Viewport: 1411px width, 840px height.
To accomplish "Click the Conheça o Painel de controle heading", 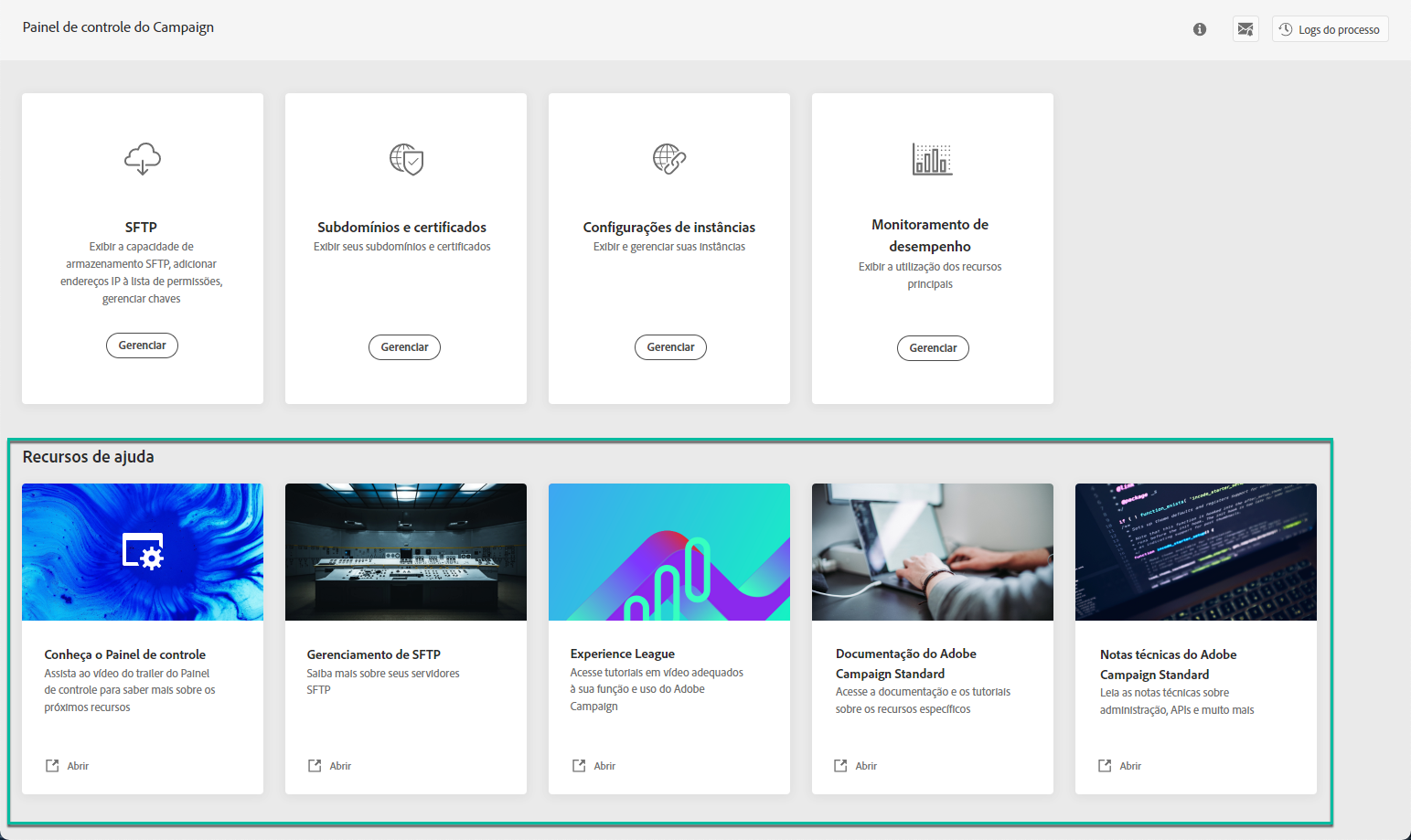I will click(x=125, y=654).
